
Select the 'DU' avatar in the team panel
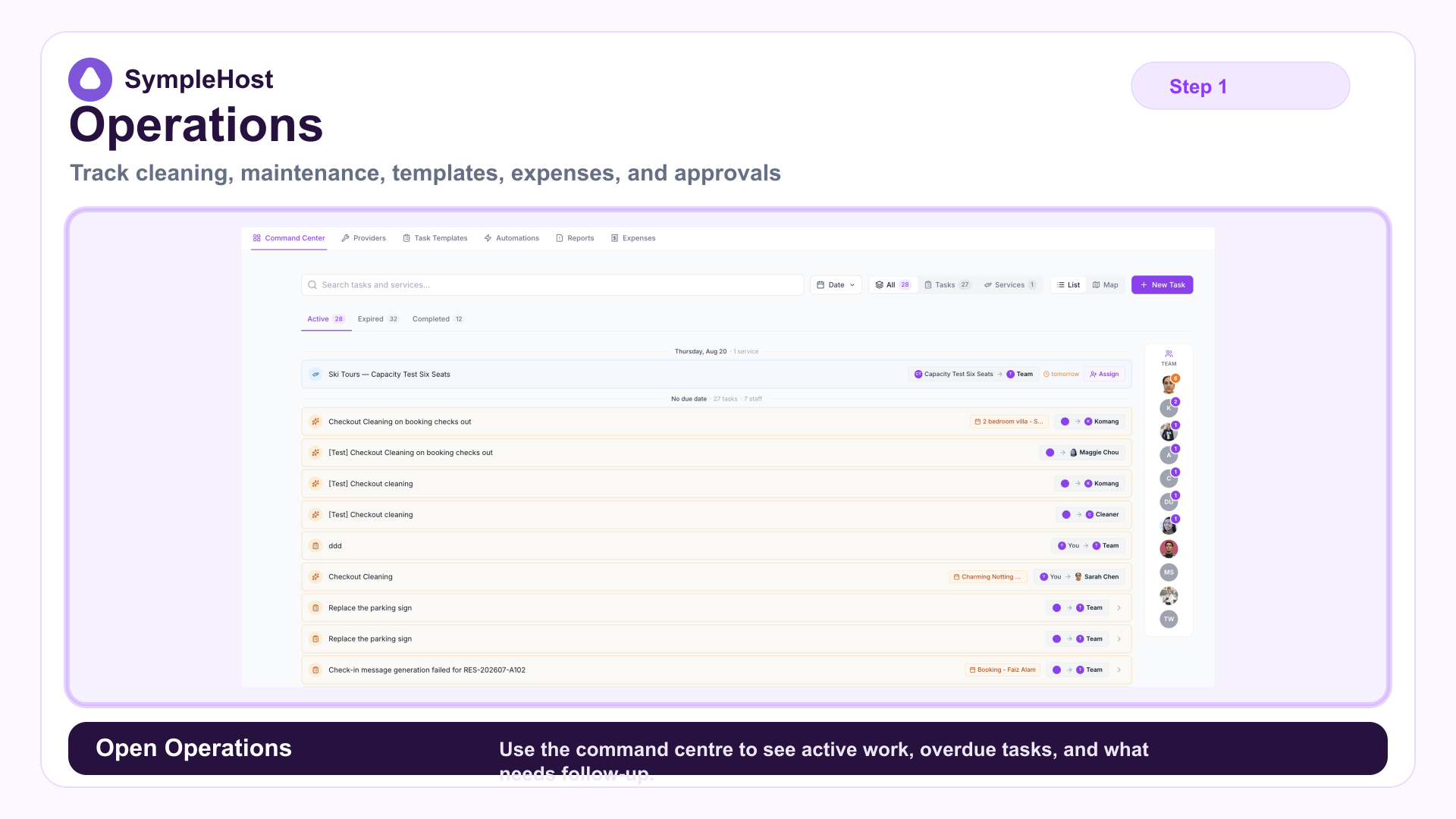coord(1169,502)
